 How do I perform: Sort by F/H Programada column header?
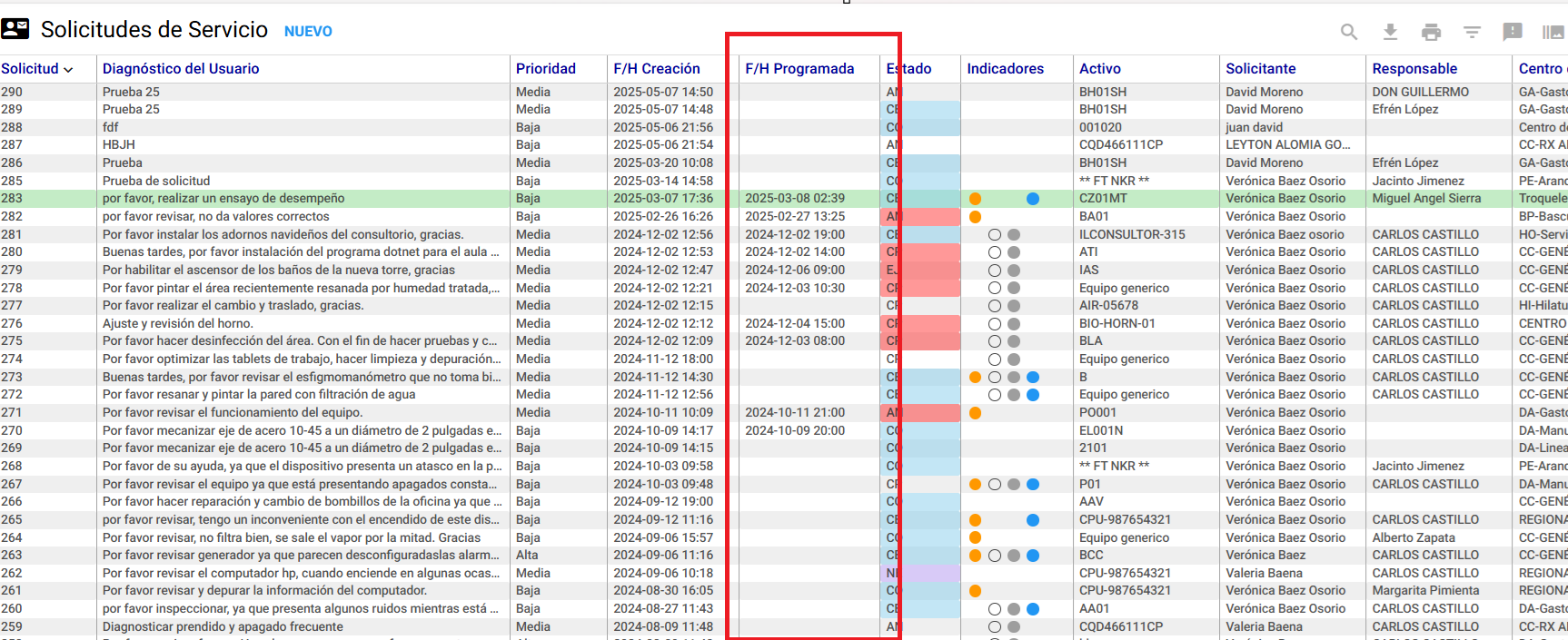tap(799, 69)
